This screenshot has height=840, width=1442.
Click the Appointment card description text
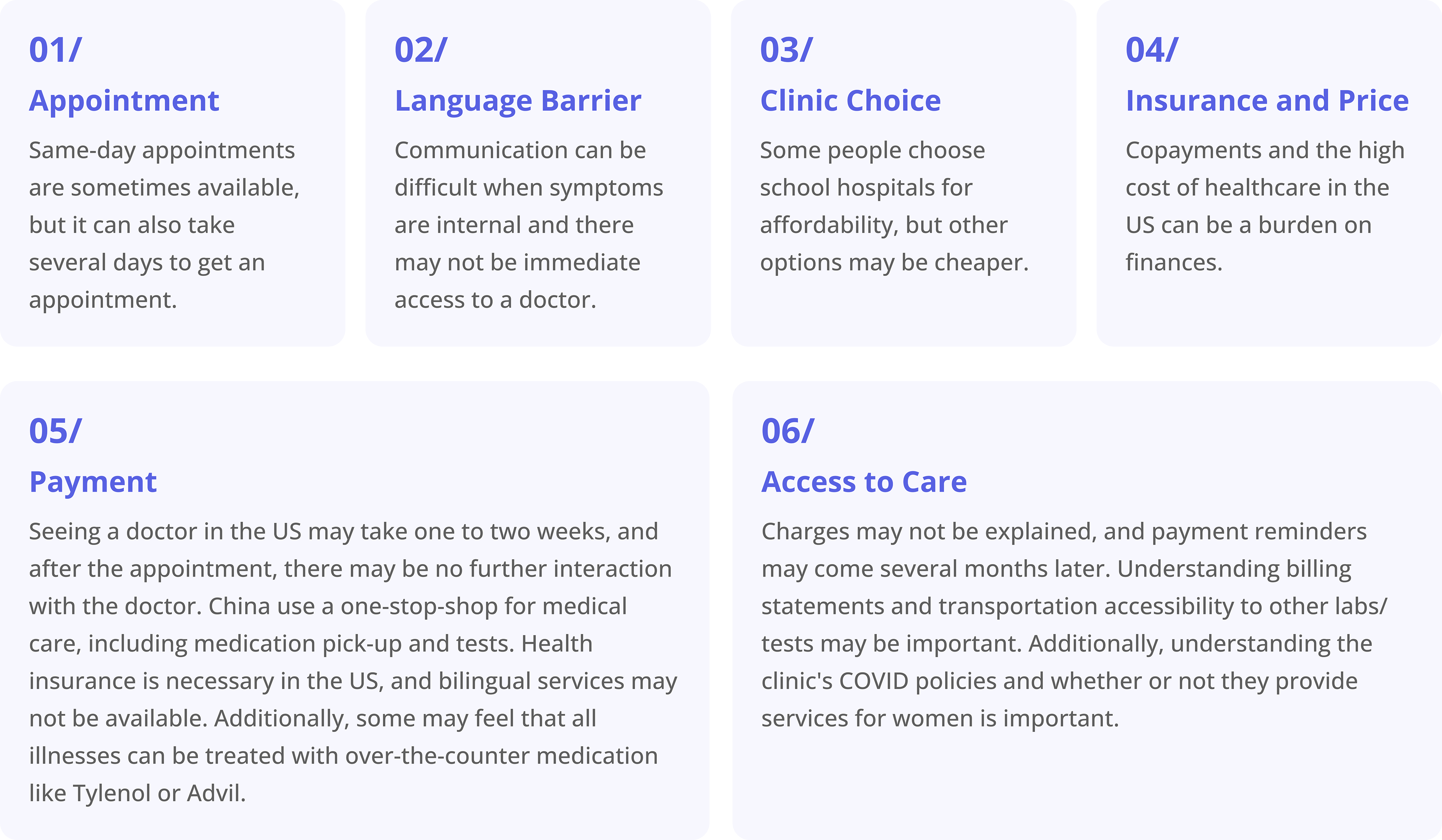coord(164,225)
